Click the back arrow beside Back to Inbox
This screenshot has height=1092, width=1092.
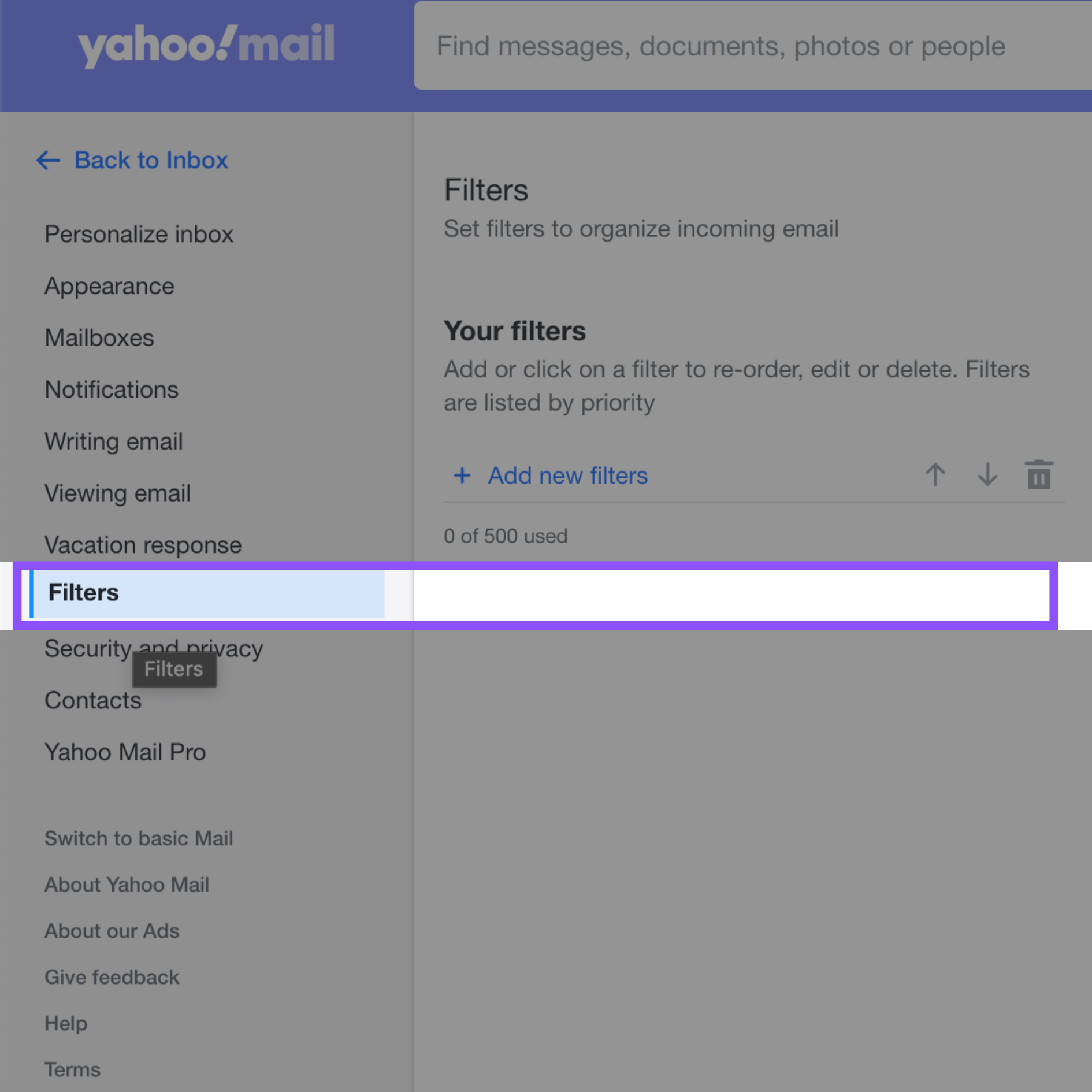pos(49,160)
